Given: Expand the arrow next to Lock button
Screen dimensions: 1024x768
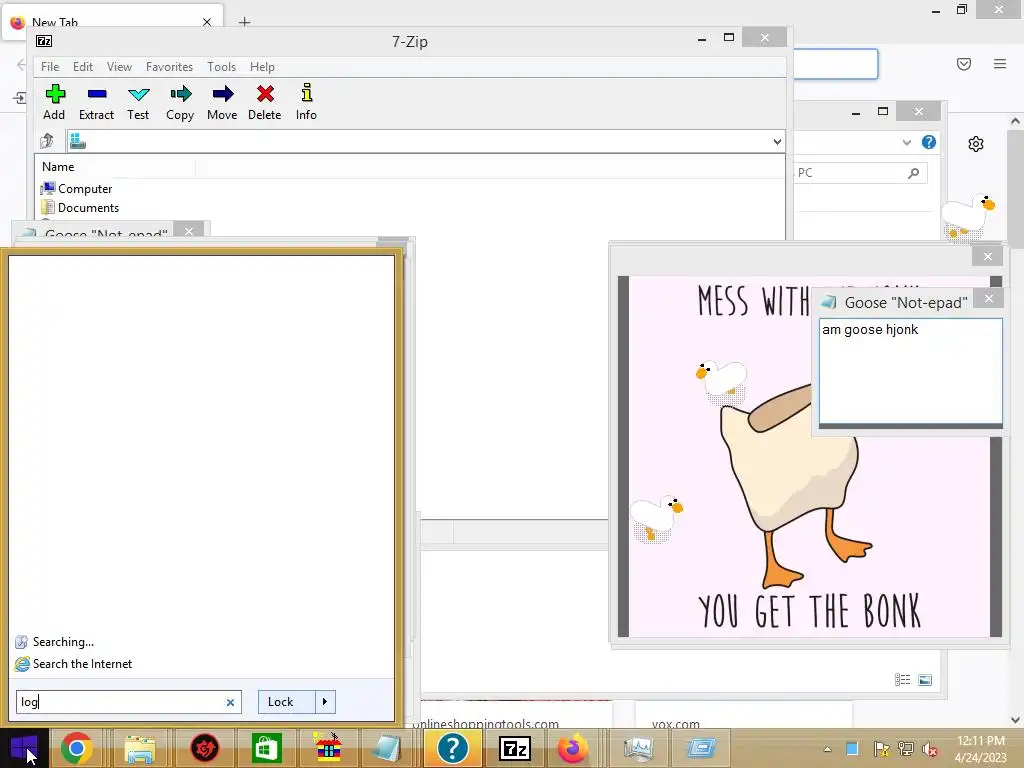Looking at the screenshot, I should [325, 702].
